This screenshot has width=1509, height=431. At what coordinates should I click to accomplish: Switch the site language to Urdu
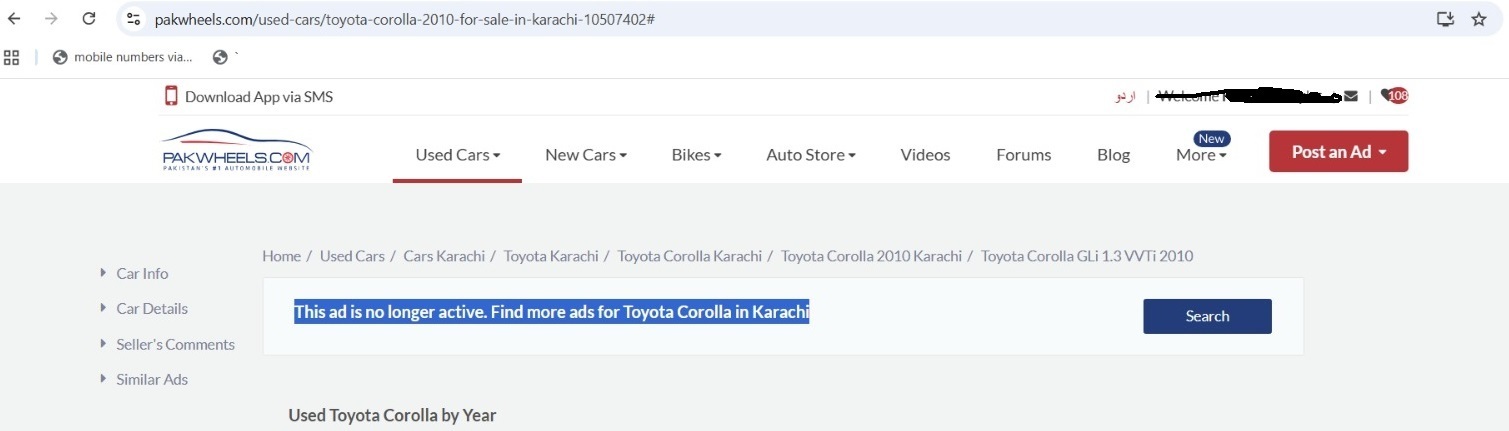(1125, 97)
